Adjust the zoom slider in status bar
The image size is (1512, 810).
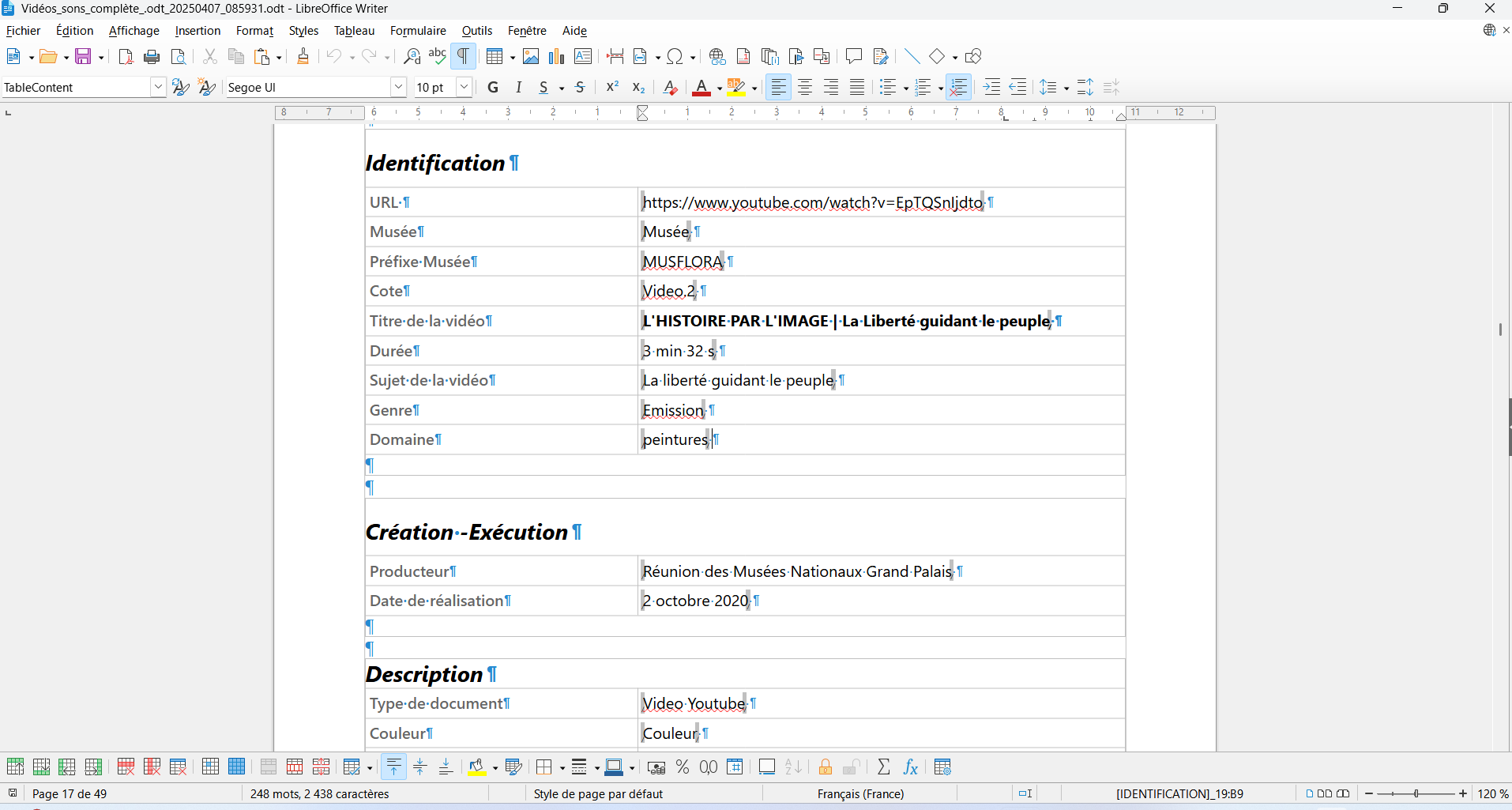pyautogui.click(x=1416, y=793)
